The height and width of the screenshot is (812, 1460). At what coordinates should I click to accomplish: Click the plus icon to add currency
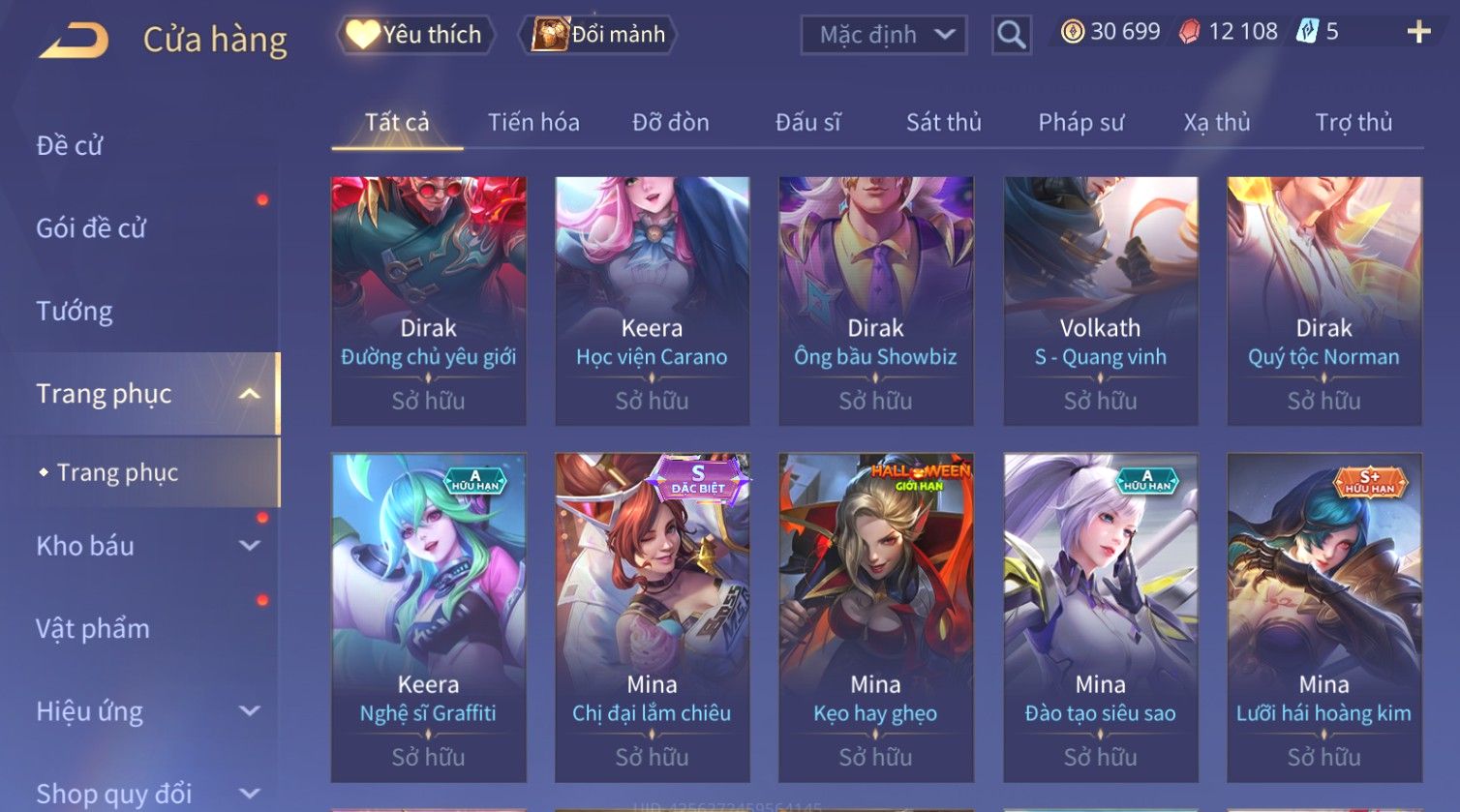click(1418, 32)
